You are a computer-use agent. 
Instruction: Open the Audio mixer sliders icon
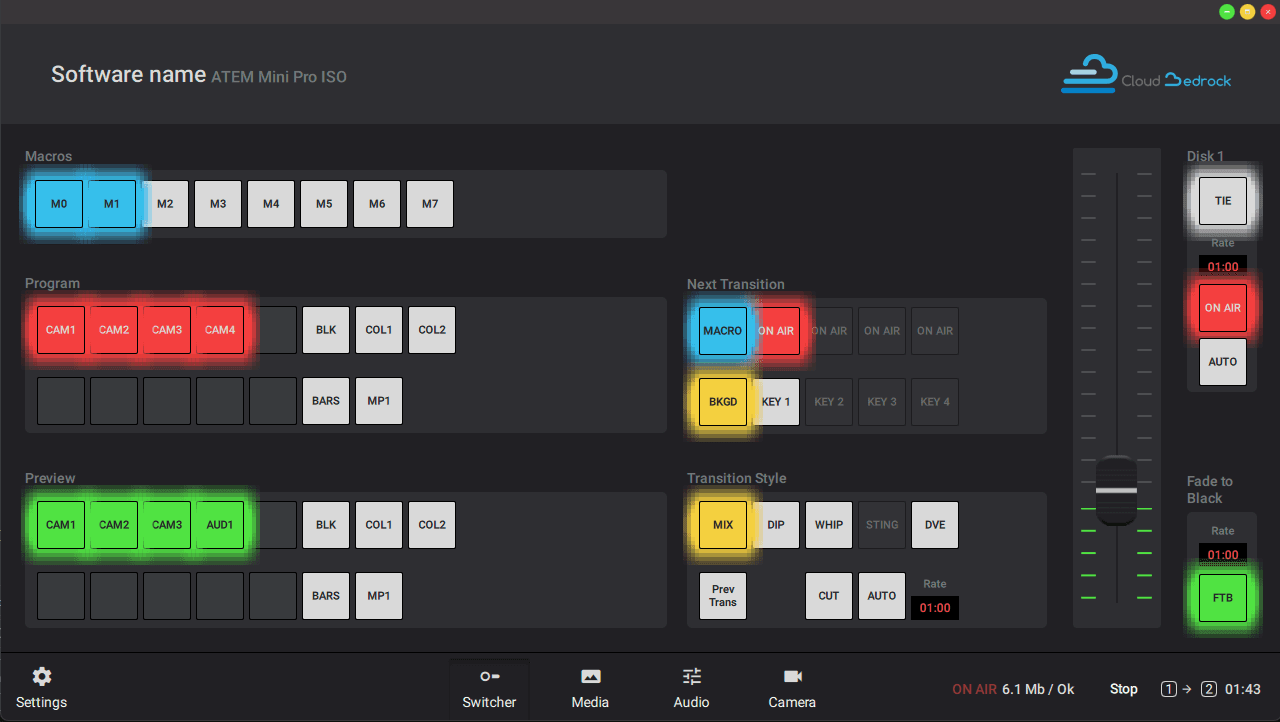[x=691, y=677]
